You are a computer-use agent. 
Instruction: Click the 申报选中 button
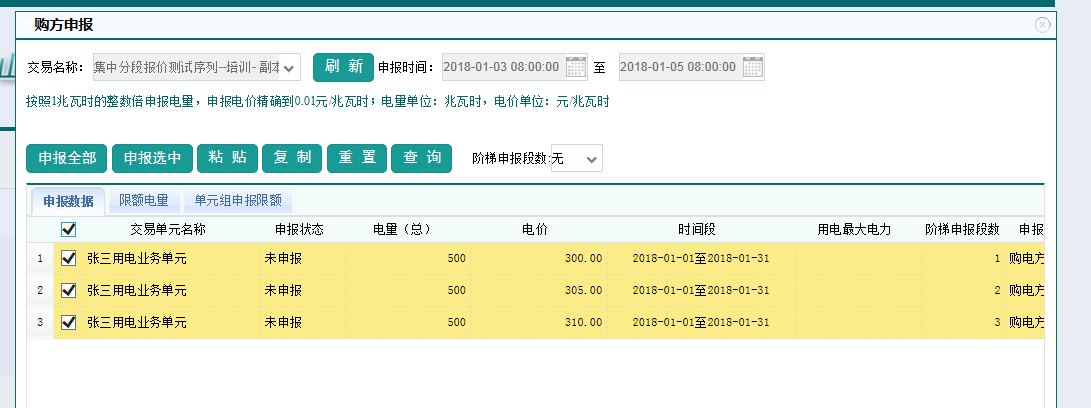pos(152,158)
